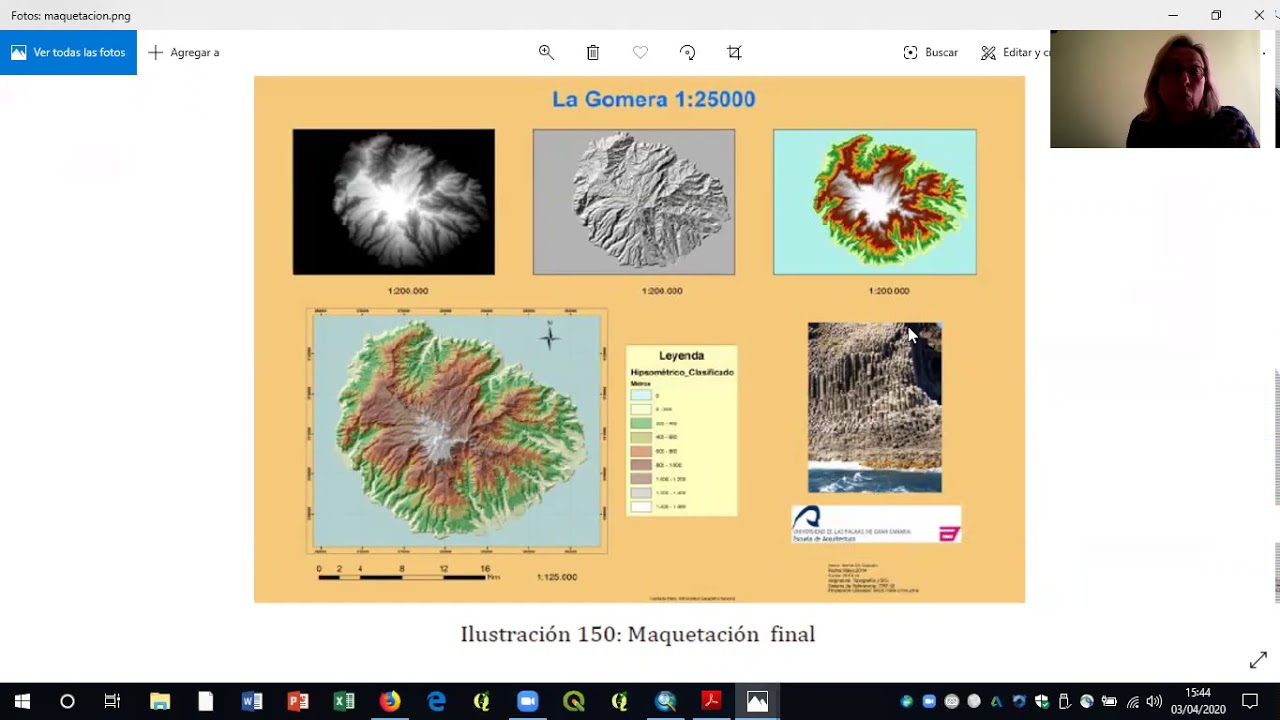
Task: Click the Autodesk tray icon
Action: [x=996, y=702]
